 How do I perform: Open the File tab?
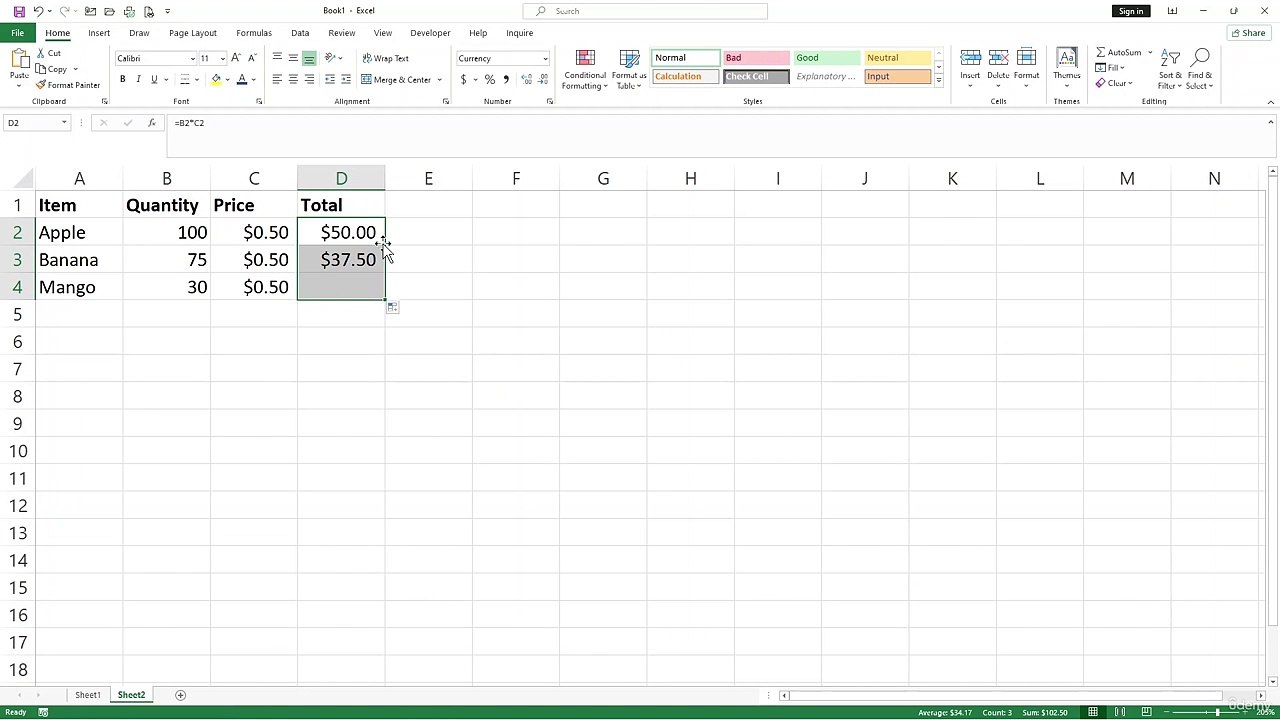(17, 33)
